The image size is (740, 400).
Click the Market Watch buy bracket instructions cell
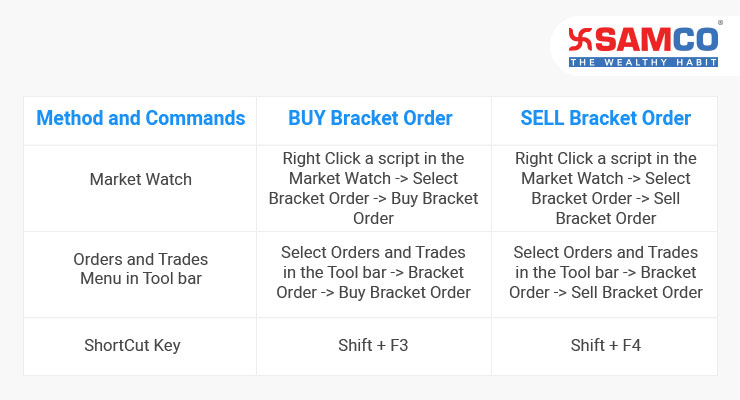coord(373,189)
